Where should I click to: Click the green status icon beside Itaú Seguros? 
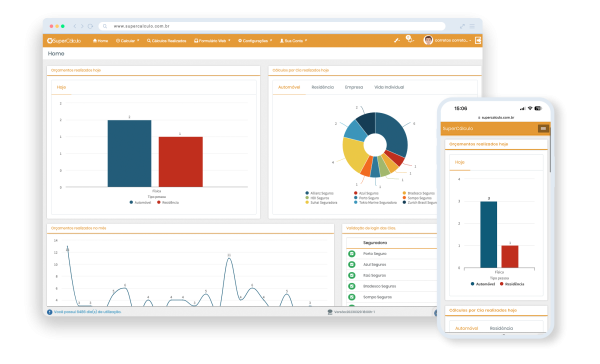coord(352,275)
